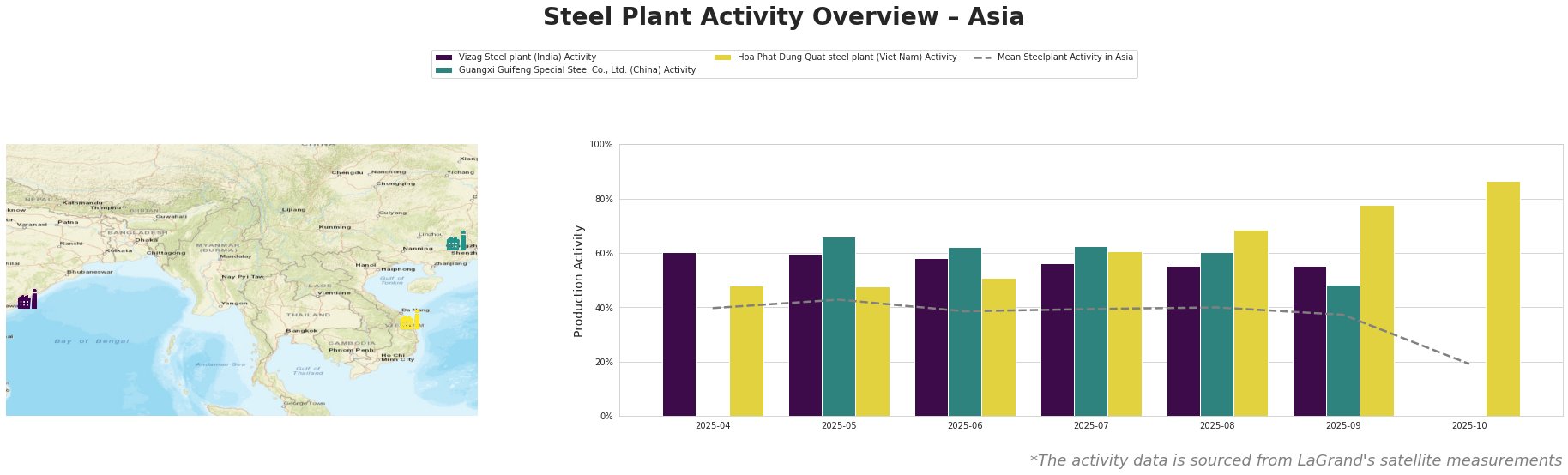
Task: Click the yellow Hoa Phat legend swatch
Action: coord(722,57)
